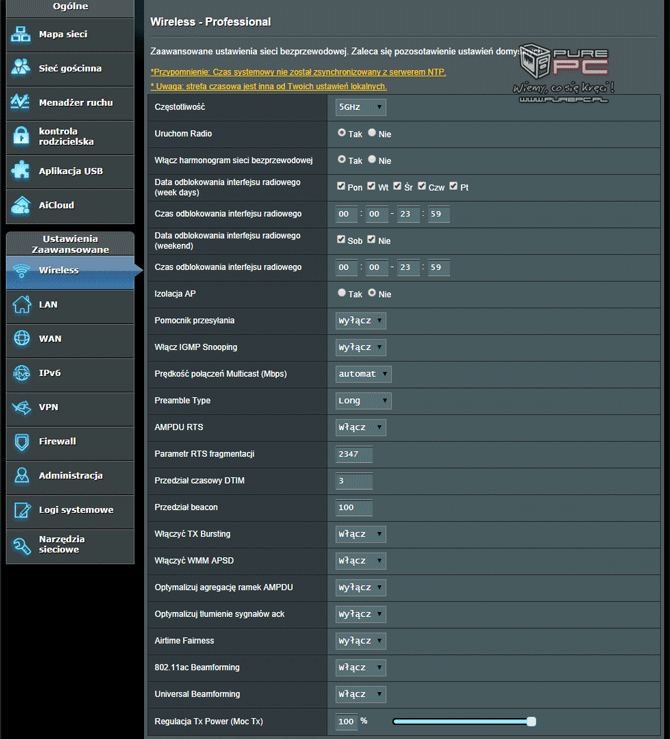Open the Preamble Type dropdown
670x739 pixels.
(x=363, y=401)
